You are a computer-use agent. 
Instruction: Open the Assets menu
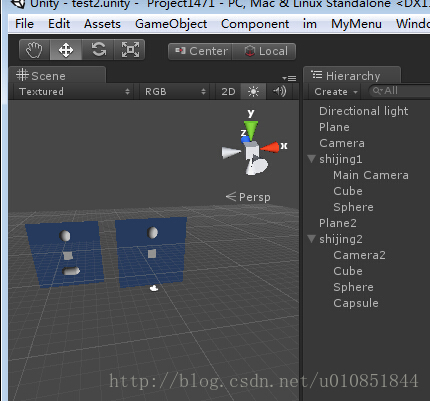tap(102, 24)
